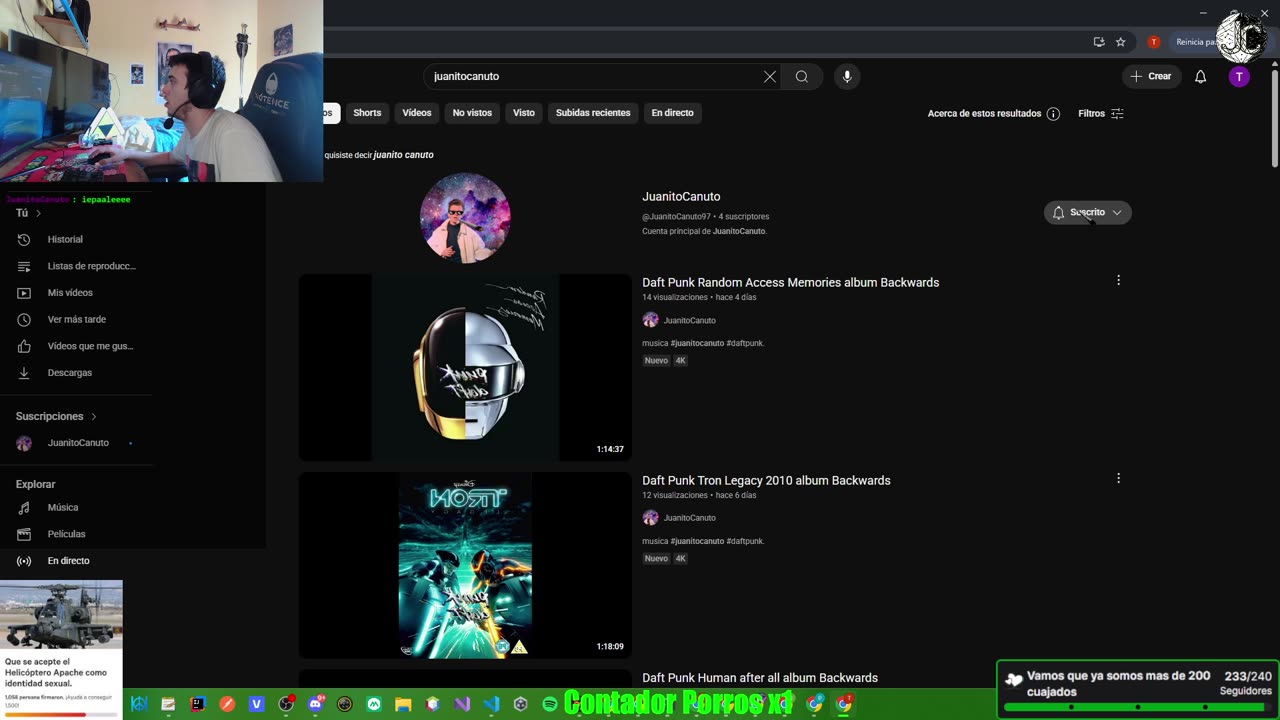Open the red T Chrome profile icon
Screen dimensions: 1280x720
(1153, 42)
